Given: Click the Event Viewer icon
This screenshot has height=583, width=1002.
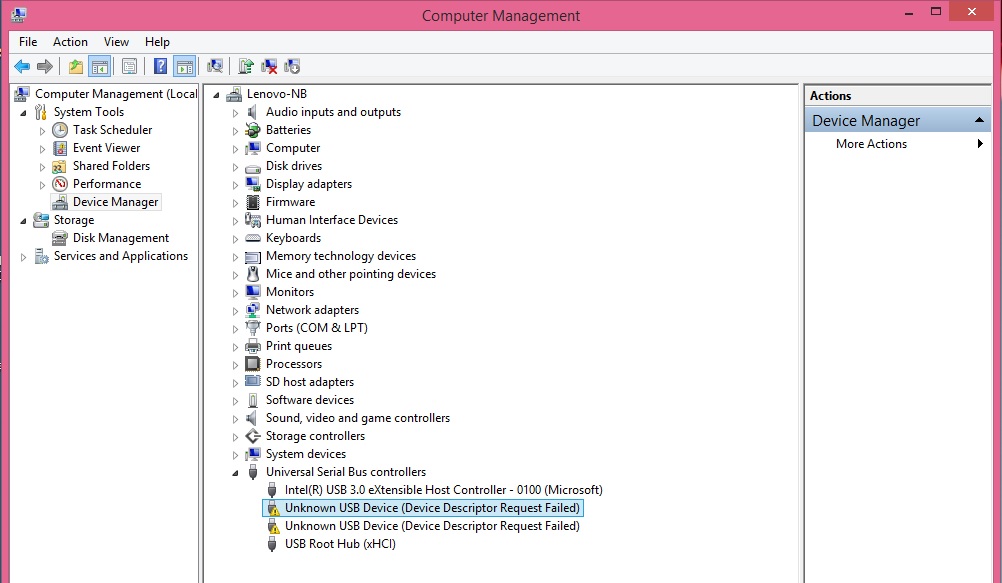Looking at the screenshot, I should (x=59, y=148).
